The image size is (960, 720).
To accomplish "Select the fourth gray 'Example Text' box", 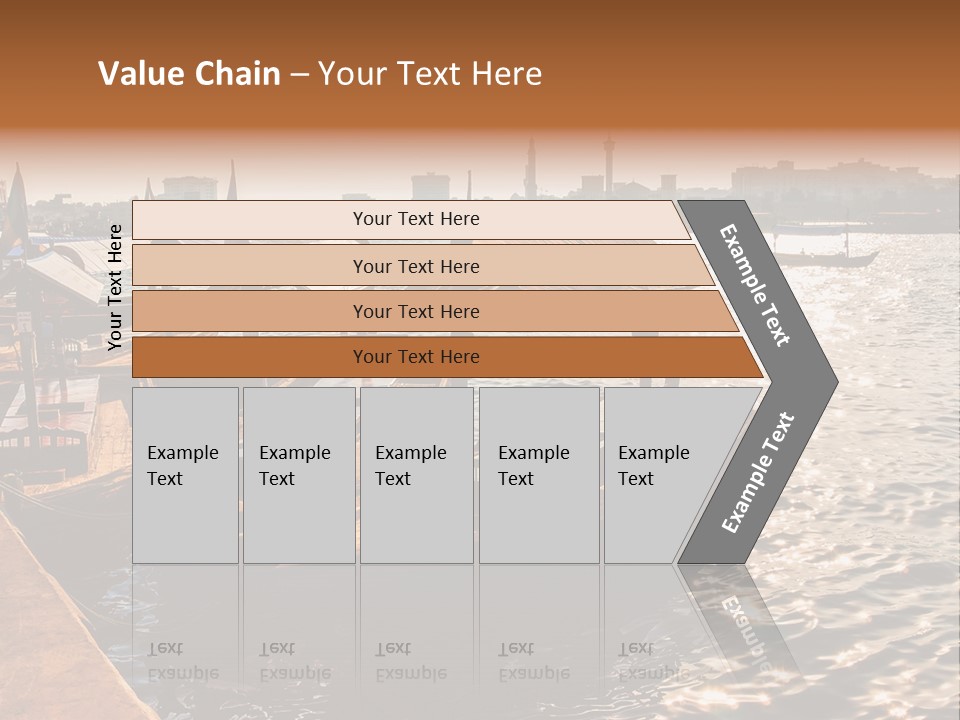I will (539, 475).
